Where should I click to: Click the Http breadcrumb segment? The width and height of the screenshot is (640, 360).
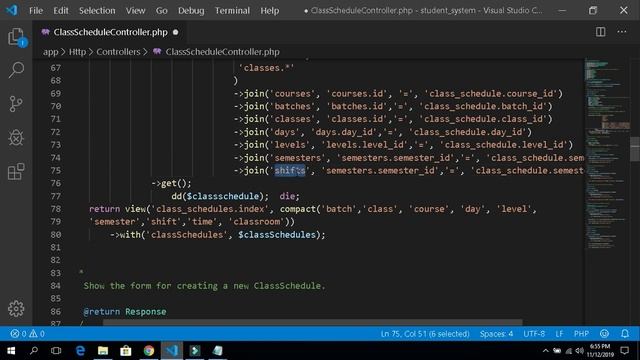pyautogui.click(x=77, y=52)
